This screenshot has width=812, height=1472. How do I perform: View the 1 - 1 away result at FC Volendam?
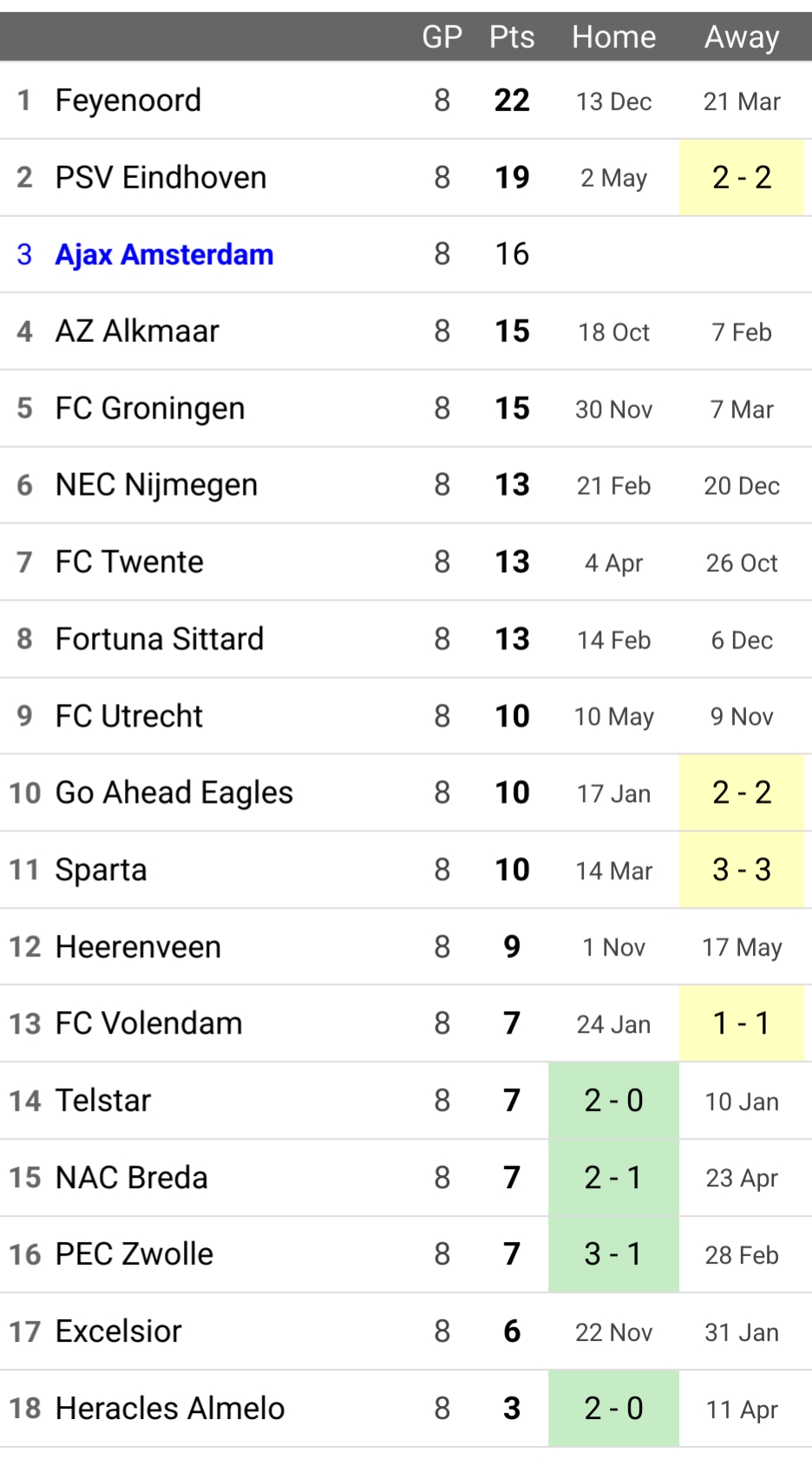click(742, 1024)
